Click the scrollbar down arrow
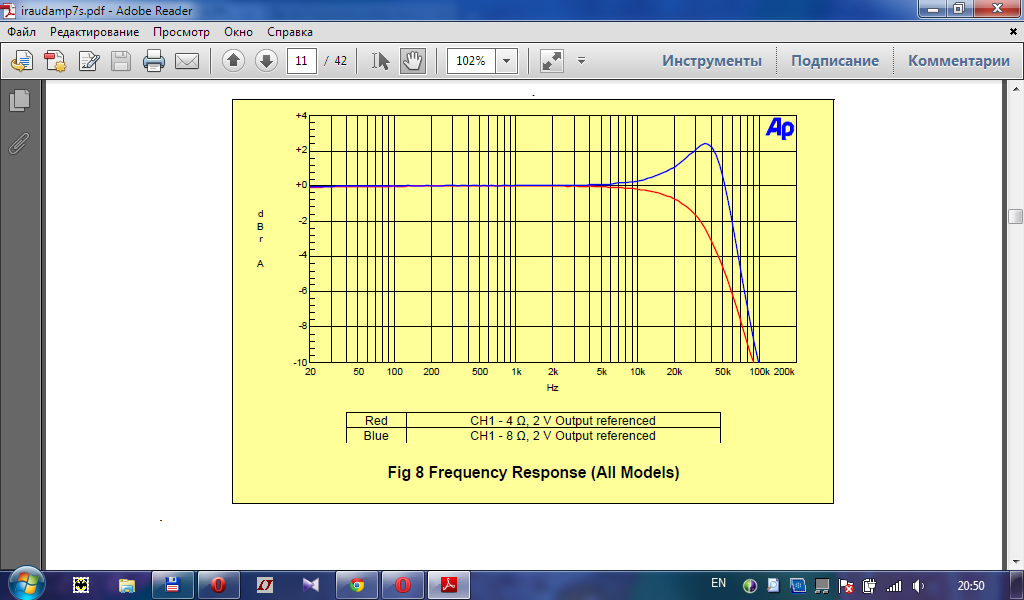1024x600 pixels. tap(1016, 561)
